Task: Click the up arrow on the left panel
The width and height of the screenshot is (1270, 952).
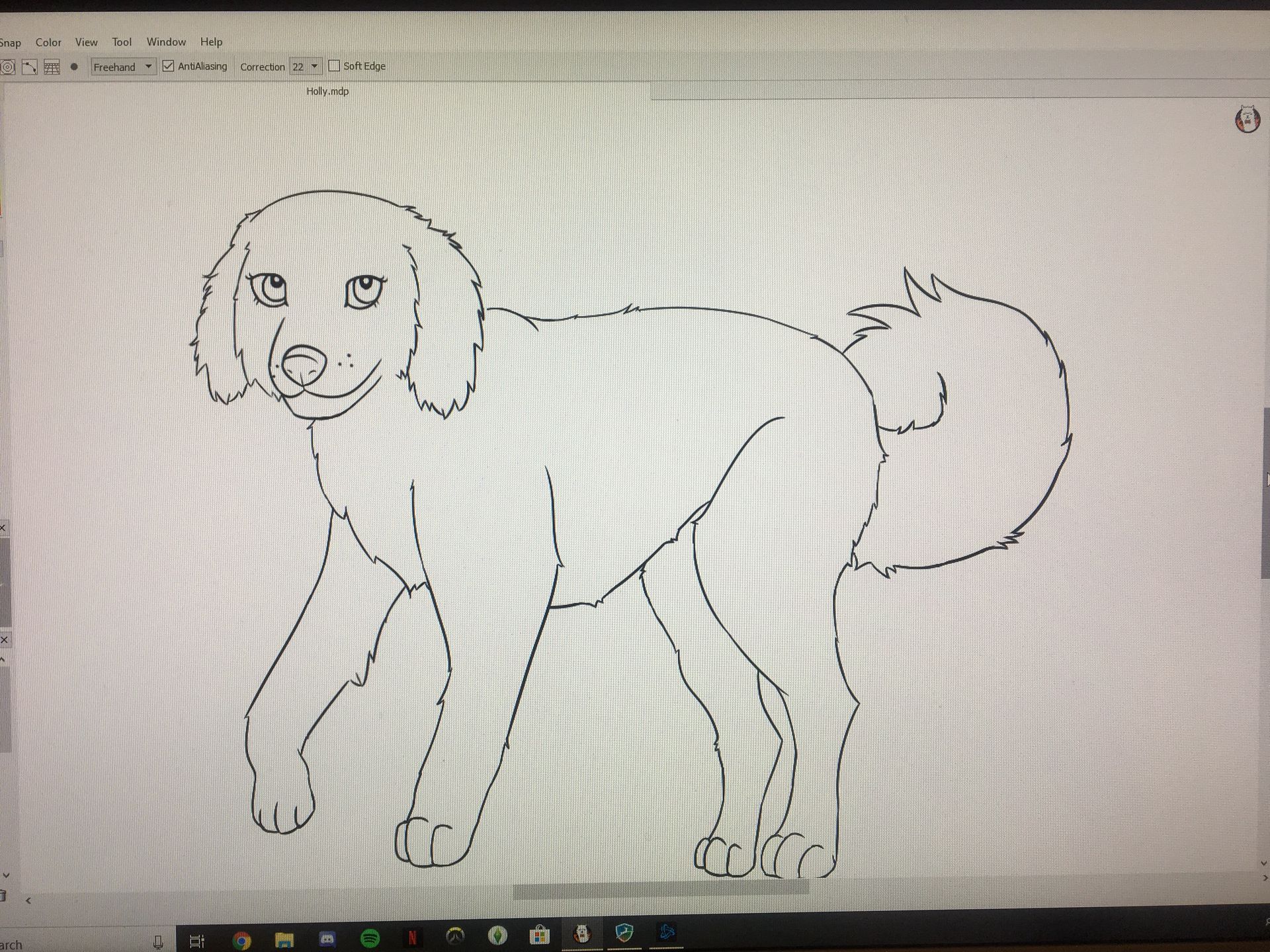Action: point(3,659)
